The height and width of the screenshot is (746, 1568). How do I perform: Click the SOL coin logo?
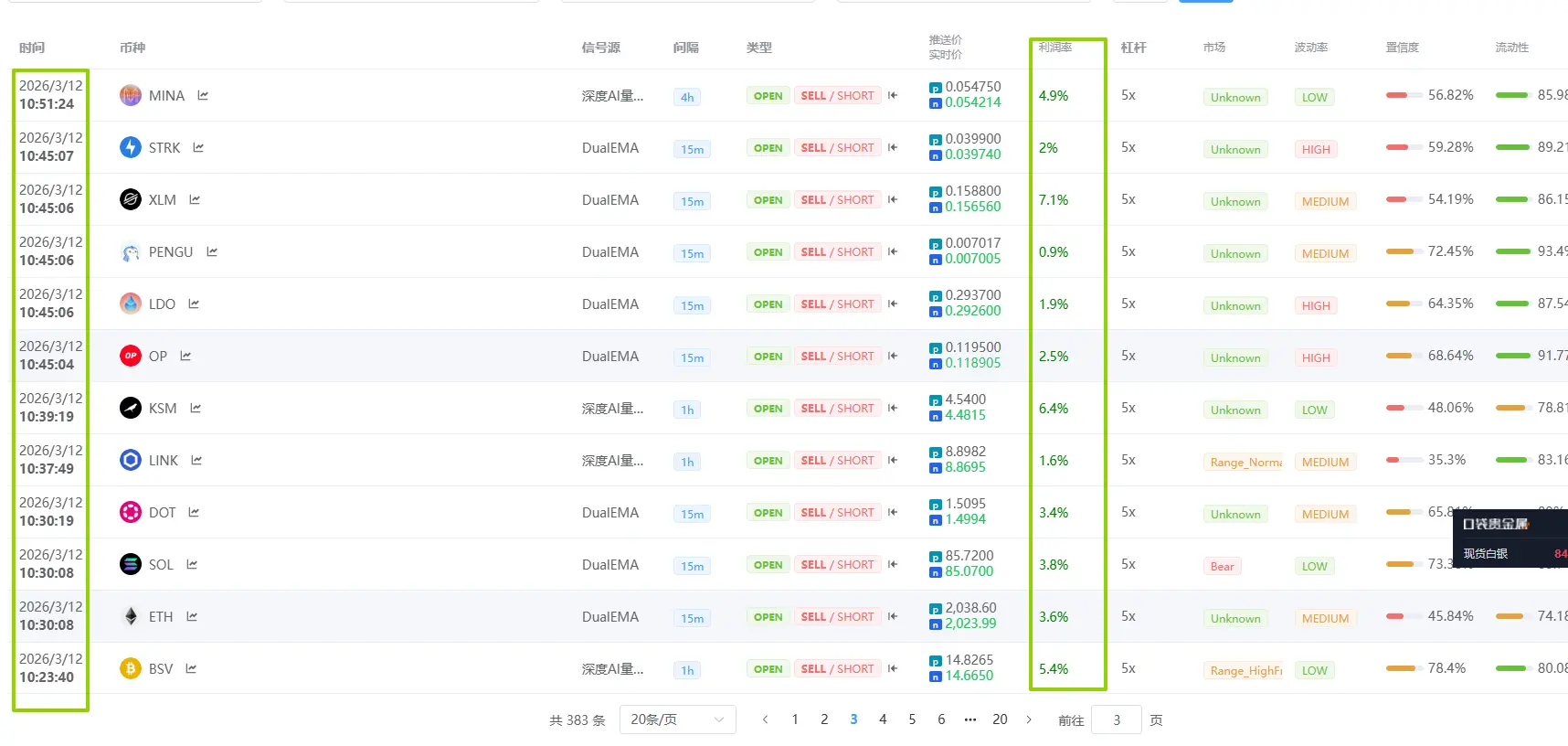131,564
